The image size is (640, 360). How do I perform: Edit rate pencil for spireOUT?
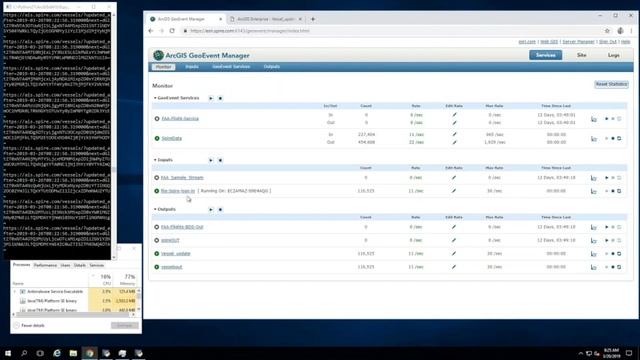[454, 240]
